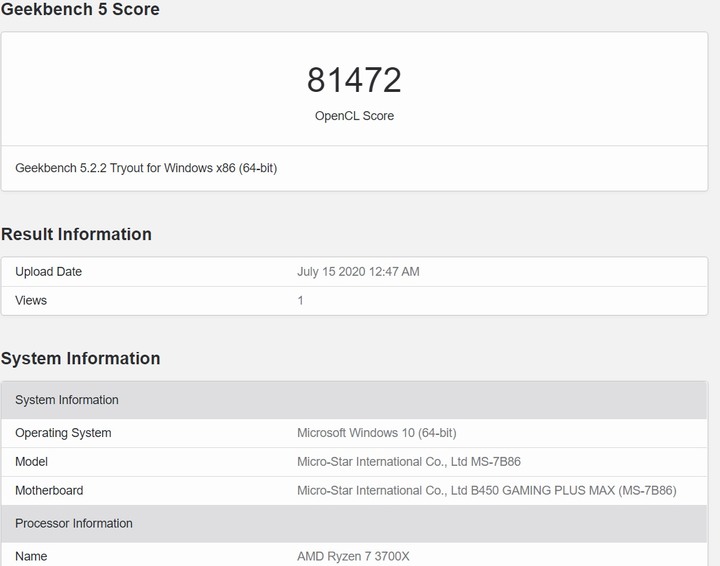Viewport: 720px width, 566px height.
Task: Select the 'Model' row label
Action: click(31, 462)
